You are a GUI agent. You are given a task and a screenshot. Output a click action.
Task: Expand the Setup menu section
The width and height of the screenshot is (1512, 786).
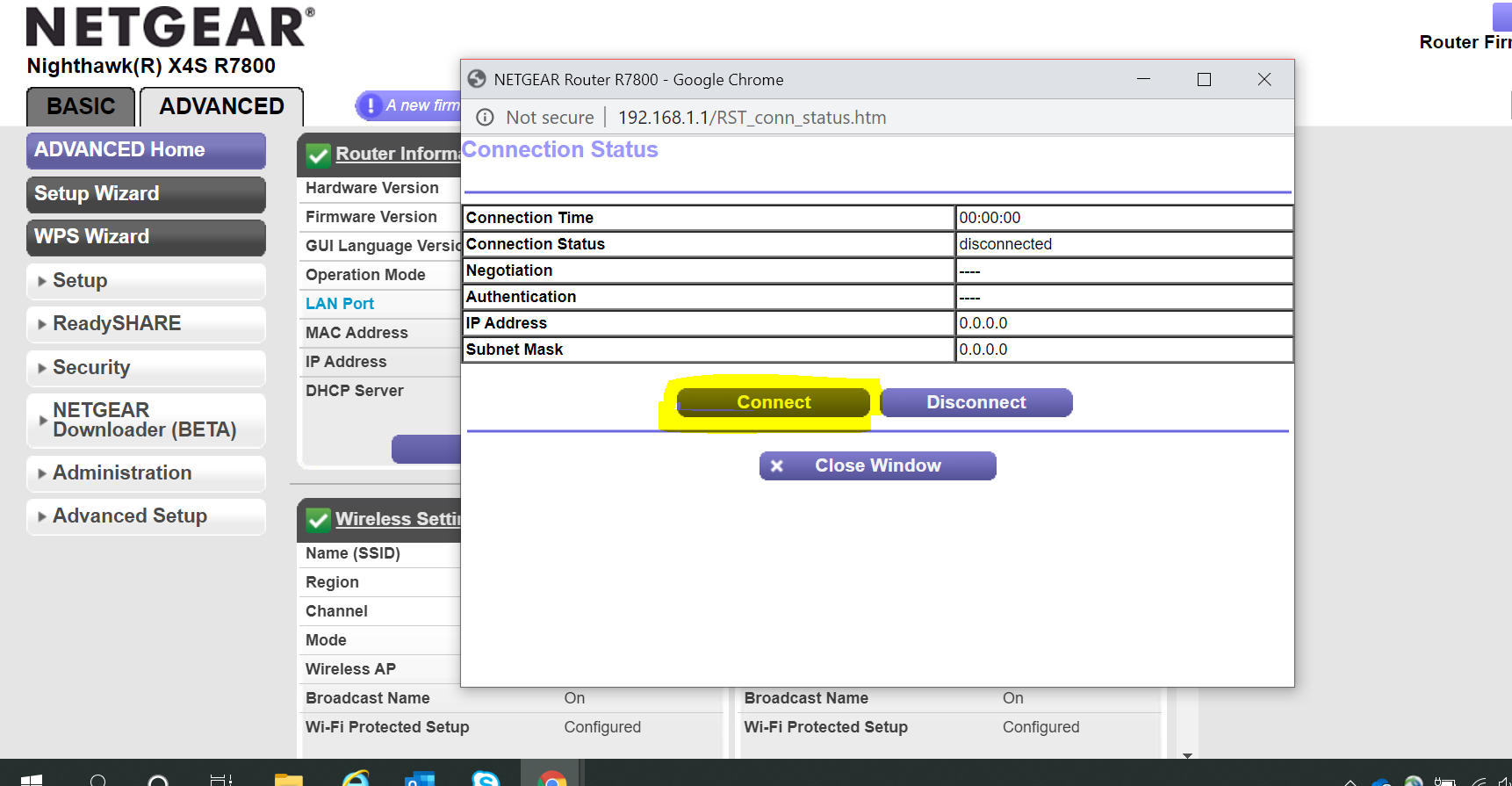coord(146,281)
